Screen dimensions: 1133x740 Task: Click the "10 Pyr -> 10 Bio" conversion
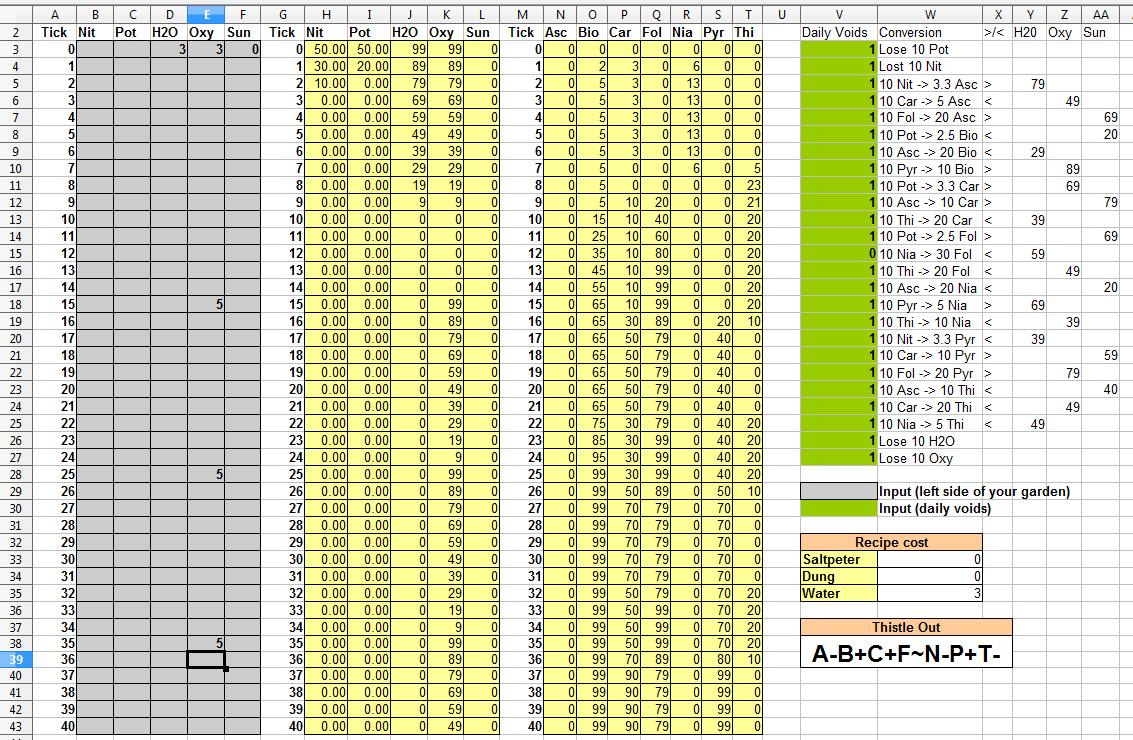click(x=930, y=168)
